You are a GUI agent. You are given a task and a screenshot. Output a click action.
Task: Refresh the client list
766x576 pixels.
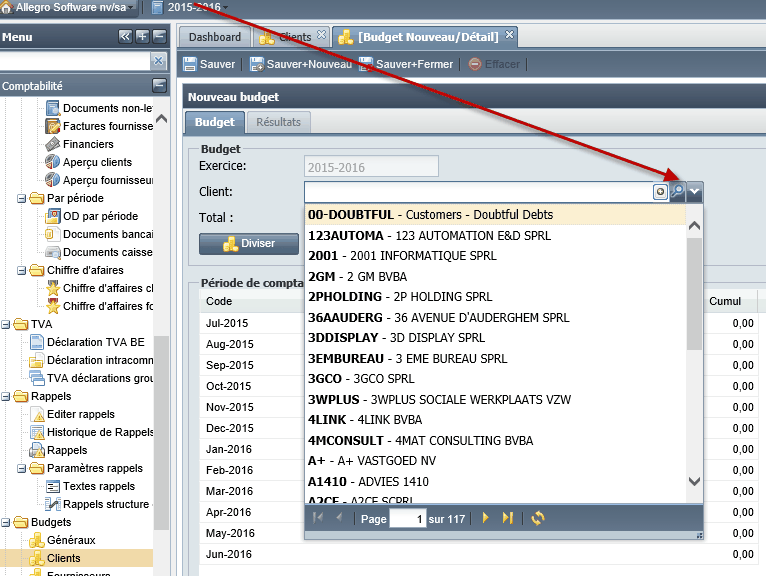coord(538,518)
